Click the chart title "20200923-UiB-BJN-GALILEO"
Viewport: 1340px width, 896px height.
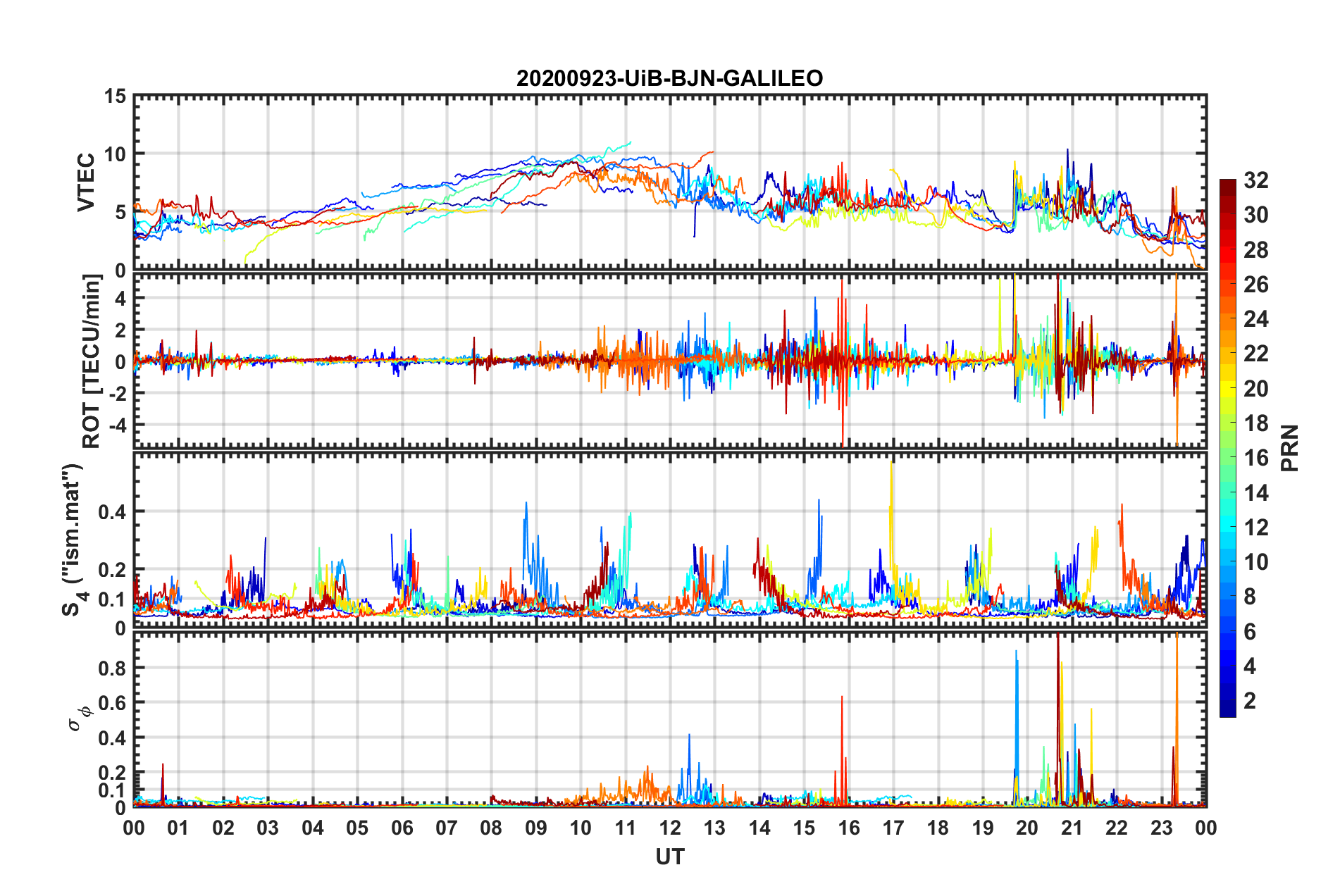[669, 78]
